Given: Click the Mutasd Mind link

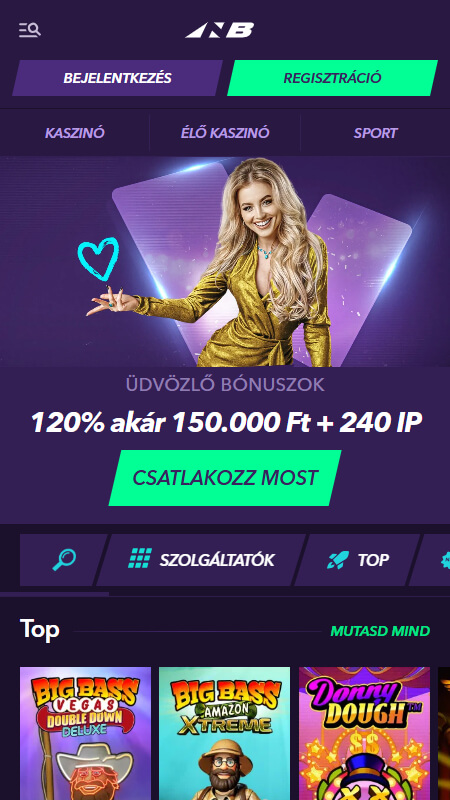Looking at the screenshot, I should (380, 631).
